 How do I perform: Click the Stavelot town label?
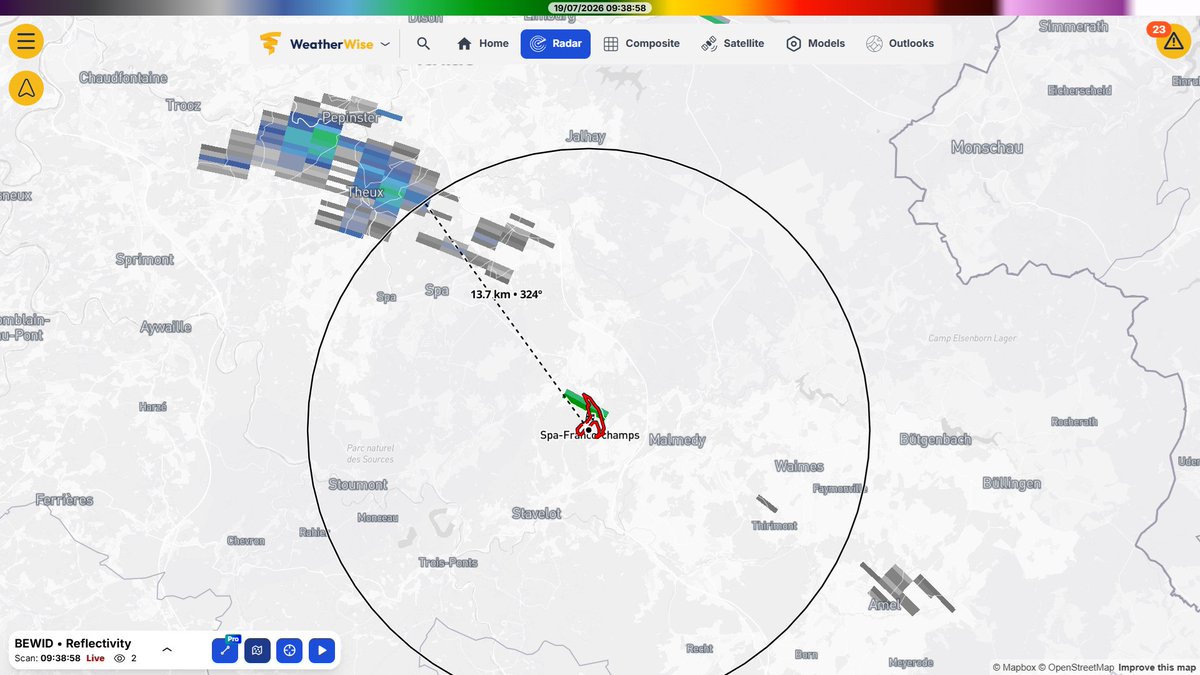[x=537, y=513]
